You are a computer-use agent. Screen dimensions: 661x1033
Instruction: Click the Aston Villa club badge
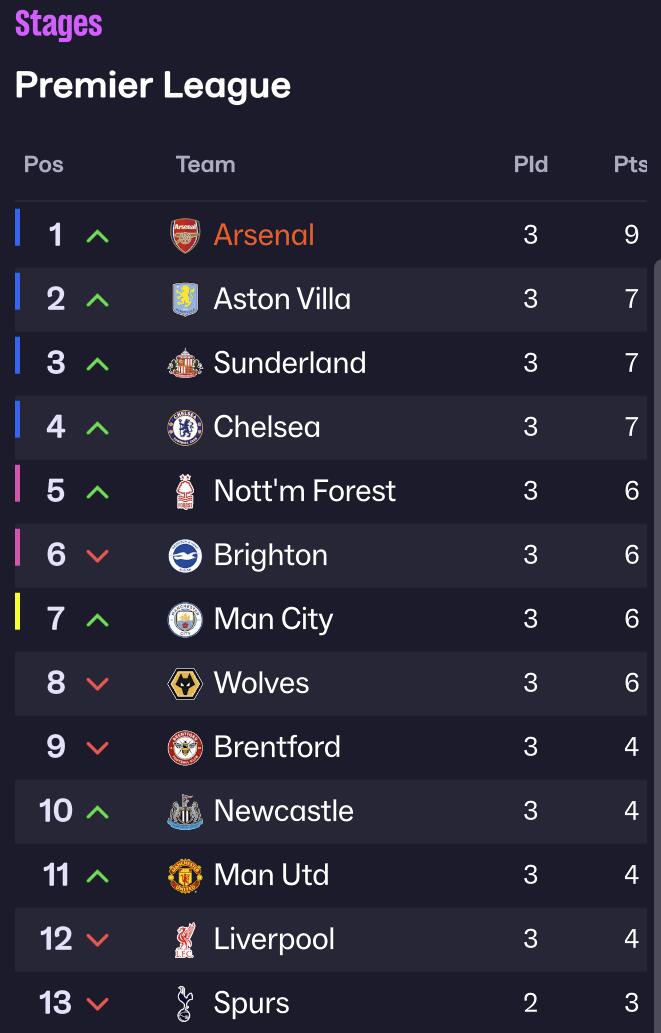click(185, 299)
